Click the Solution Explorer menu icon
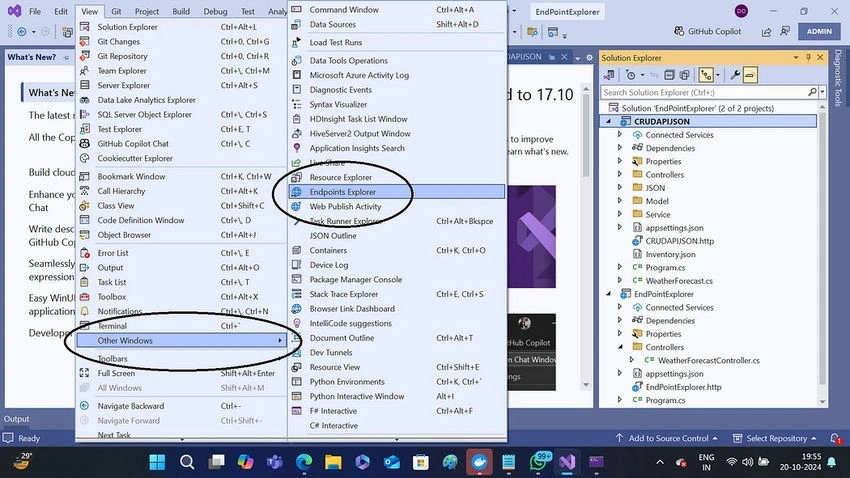This screenshot has height=478, width=850. pos(85,27)
